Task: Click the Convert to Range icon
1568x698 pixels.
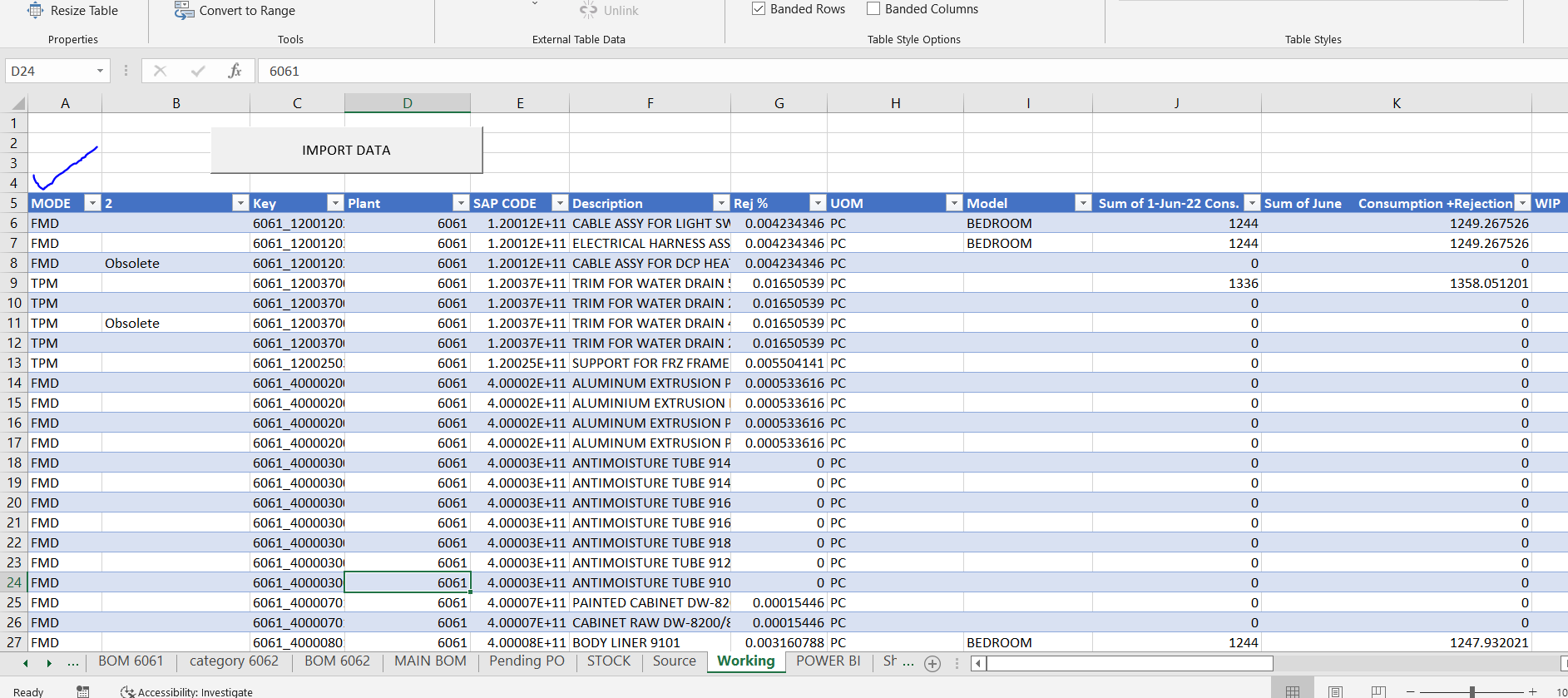Action: pyautogui.click(x=184, y=11)
